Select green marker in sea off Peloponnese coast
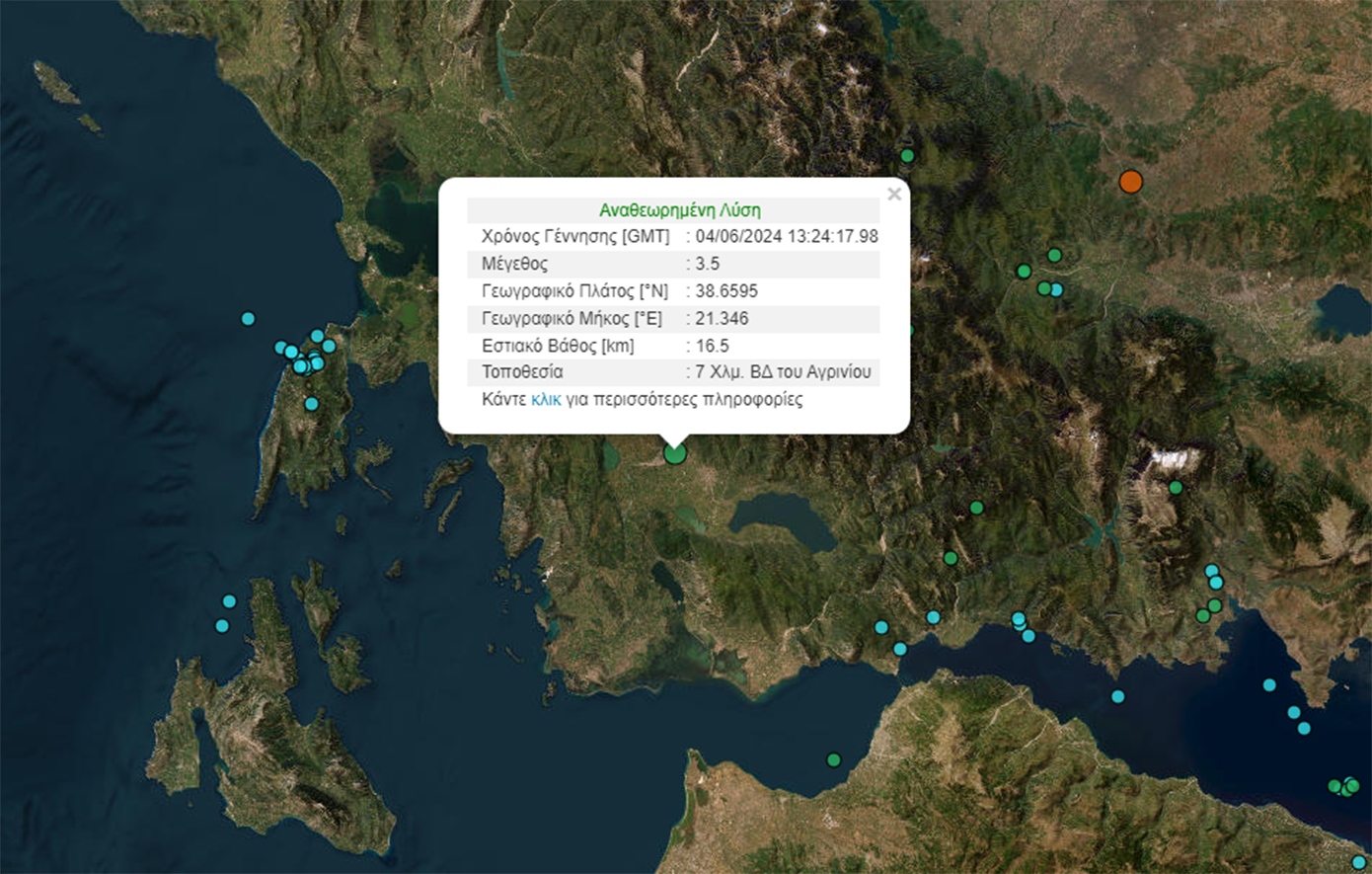 [834, 760]
